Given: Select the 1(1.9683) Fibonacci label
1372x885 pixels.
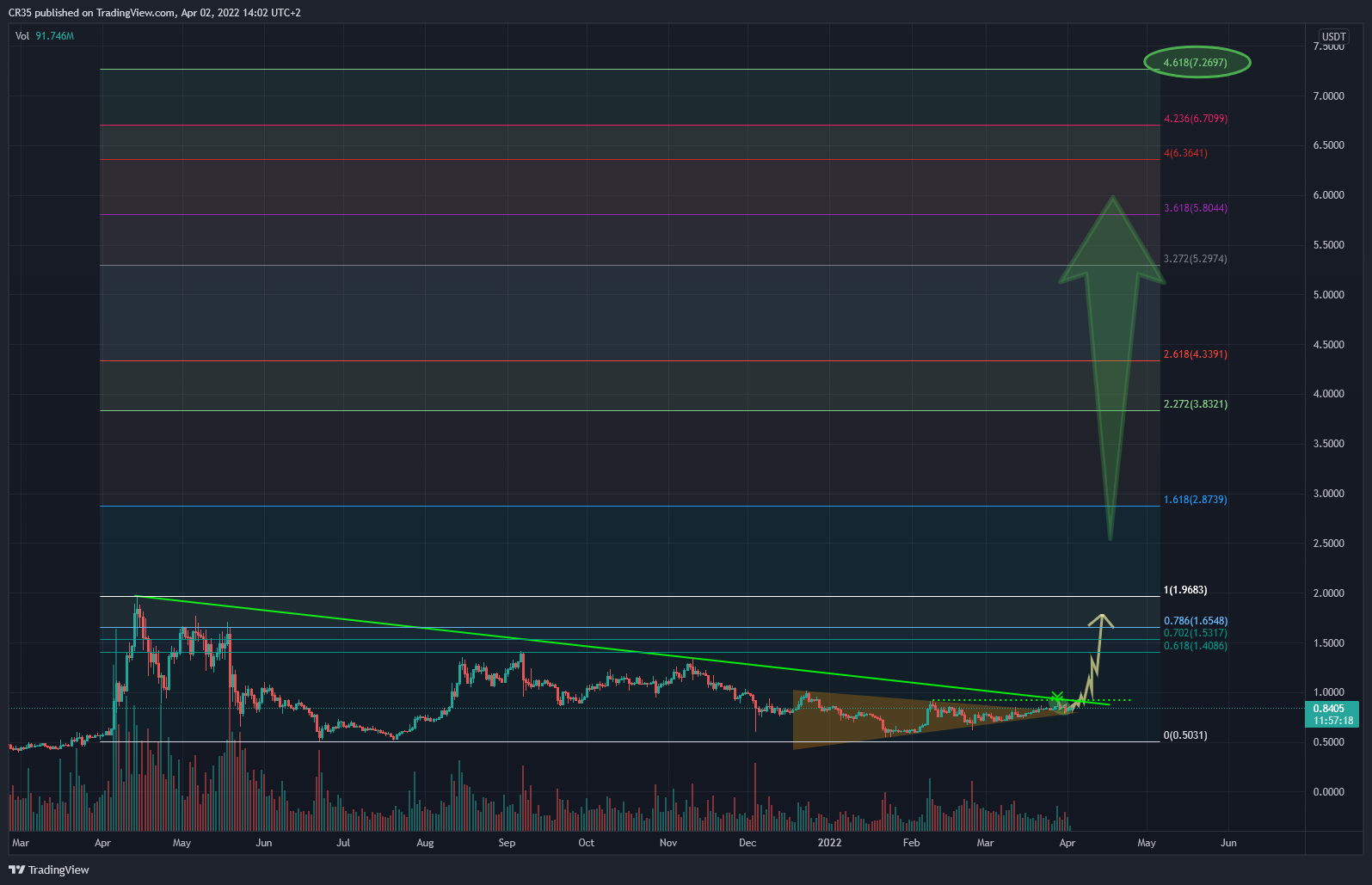Looking at the screenshot, I should click(1184, 590).
